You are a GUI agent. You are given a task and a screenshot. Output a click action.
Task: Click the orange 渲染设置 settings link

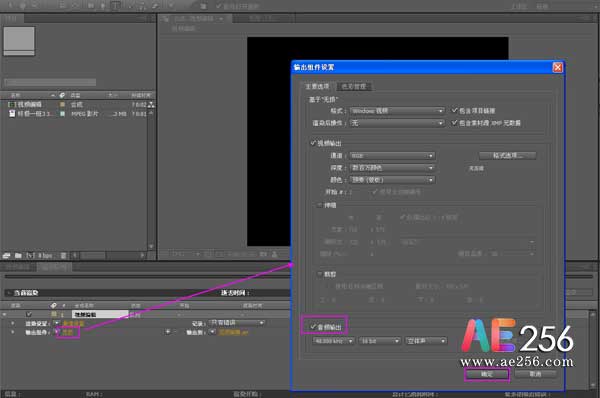pyautogui.click(x=73, y=324)
